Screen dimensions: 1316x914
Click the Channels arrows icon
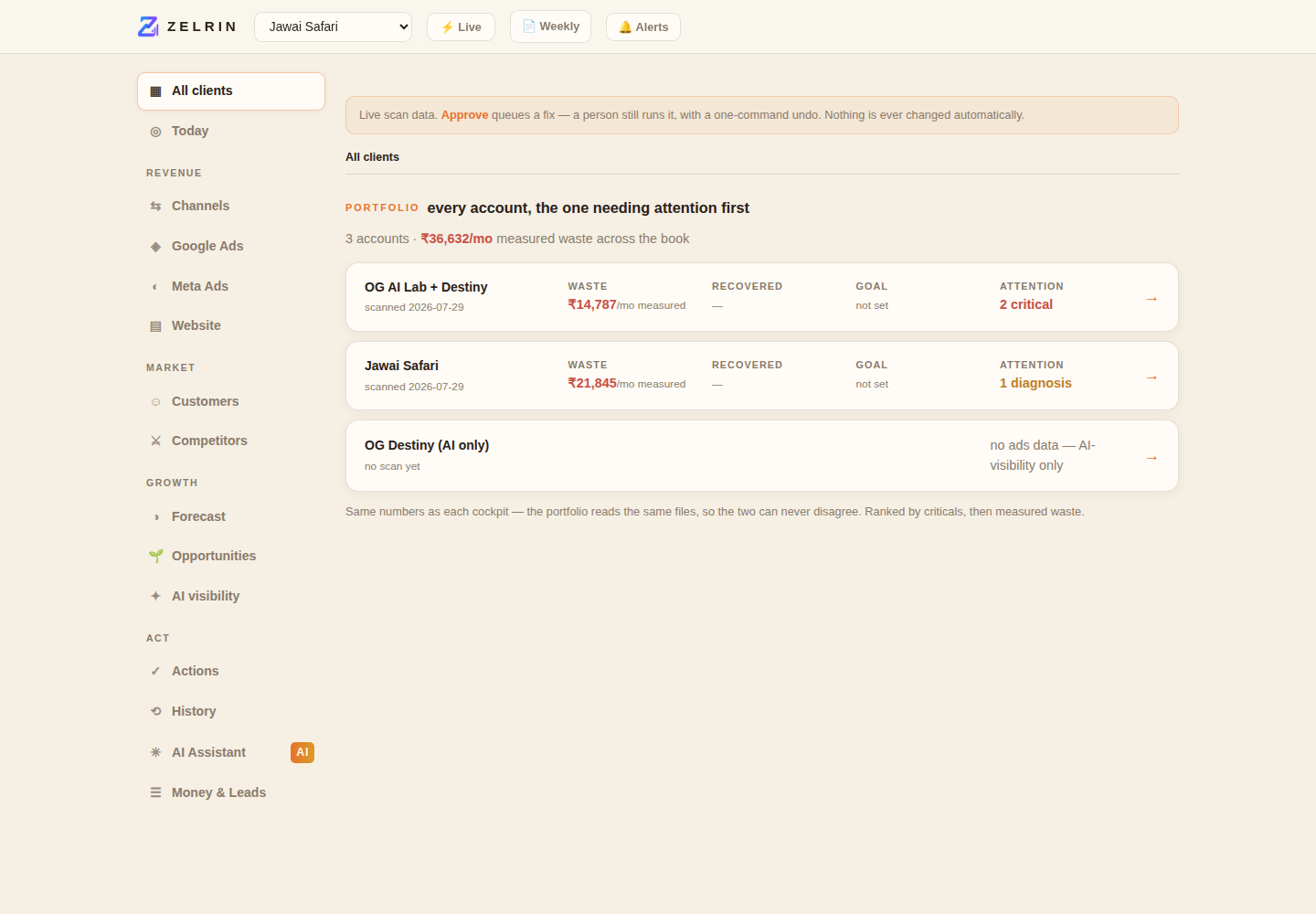(155, 206)
